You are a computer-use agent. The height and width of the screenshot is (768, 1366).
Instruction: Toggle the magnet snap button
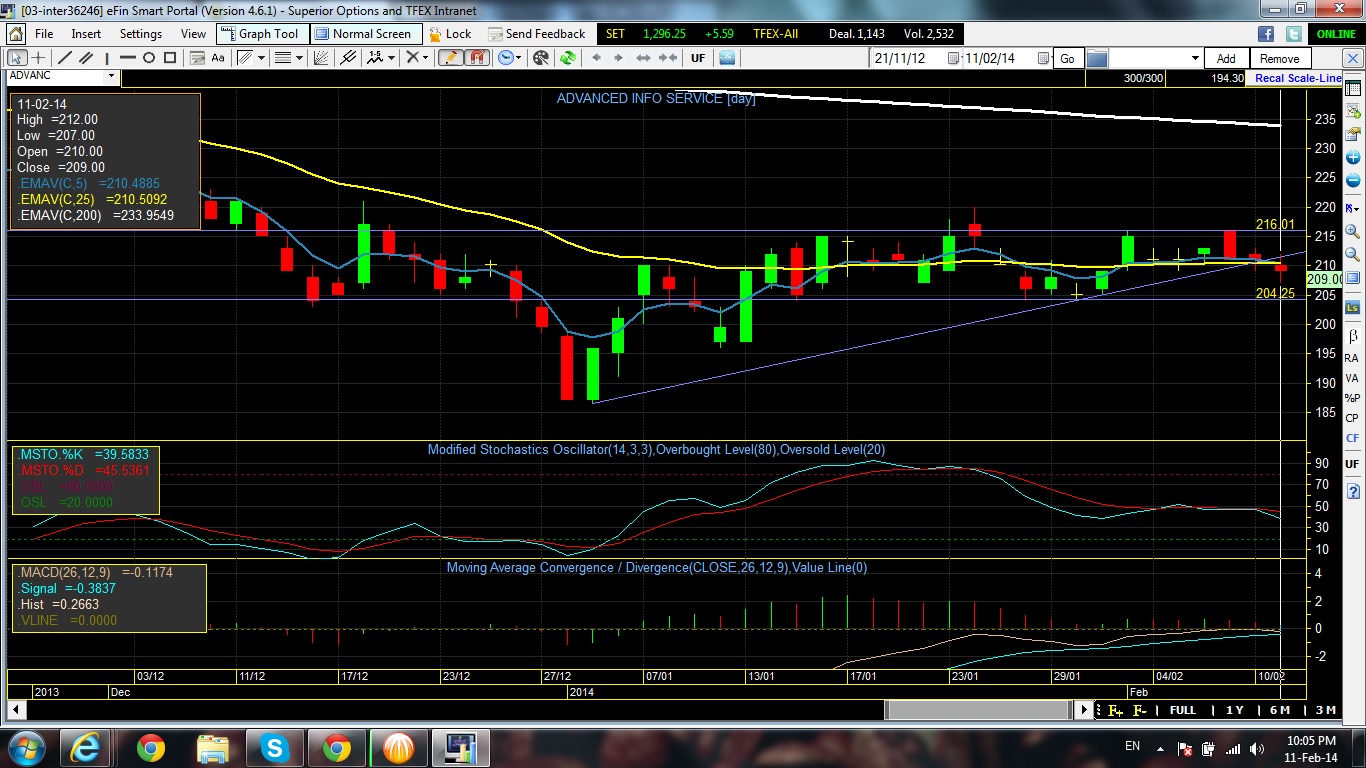[477, 58]
